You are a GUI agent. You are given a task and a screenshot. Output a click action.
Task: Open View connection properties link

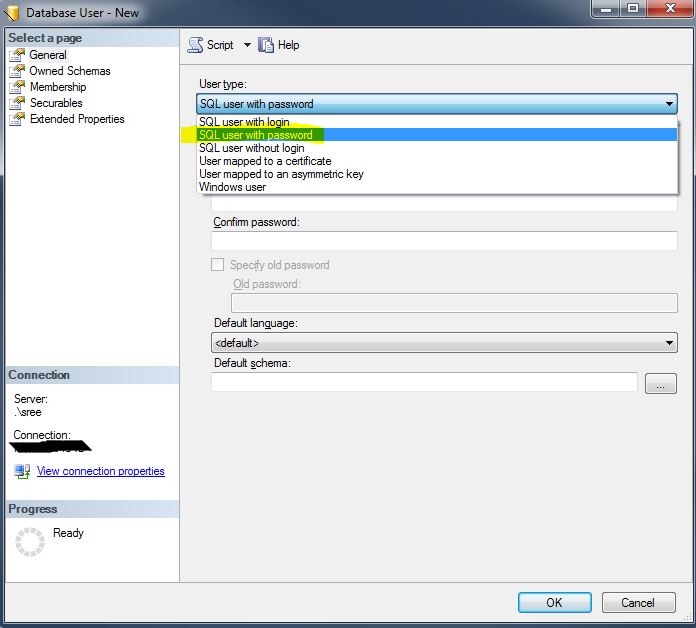pos(100,471)
